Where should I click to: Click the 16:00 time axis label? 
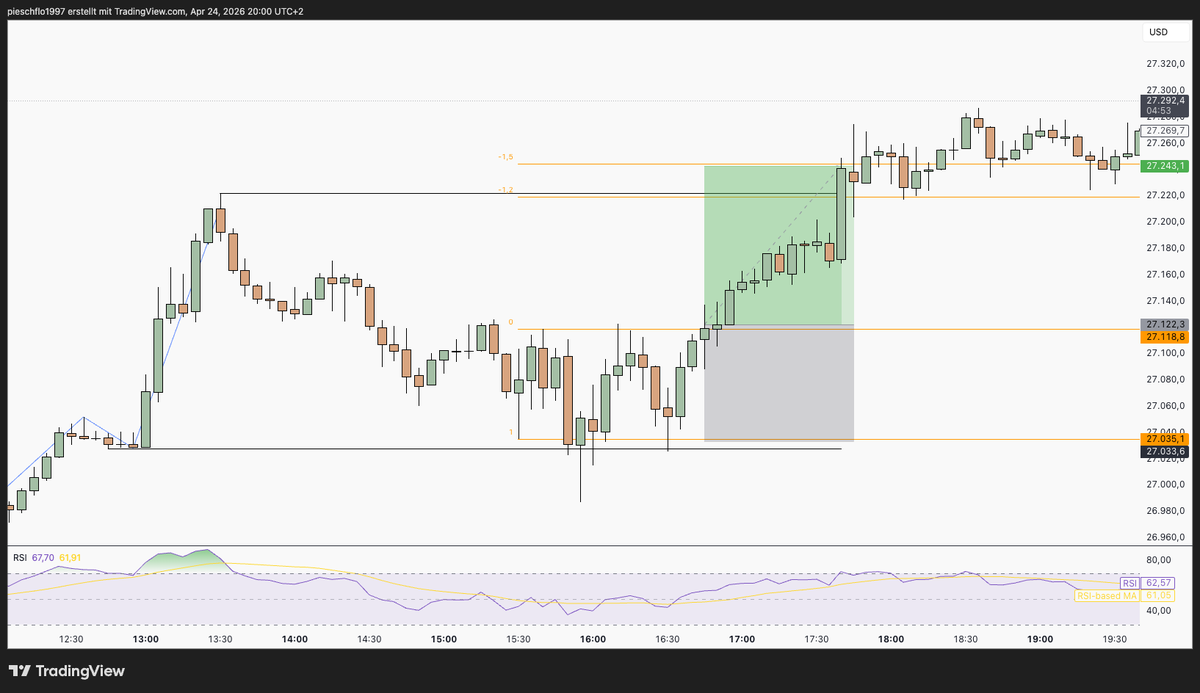point(593,639)
